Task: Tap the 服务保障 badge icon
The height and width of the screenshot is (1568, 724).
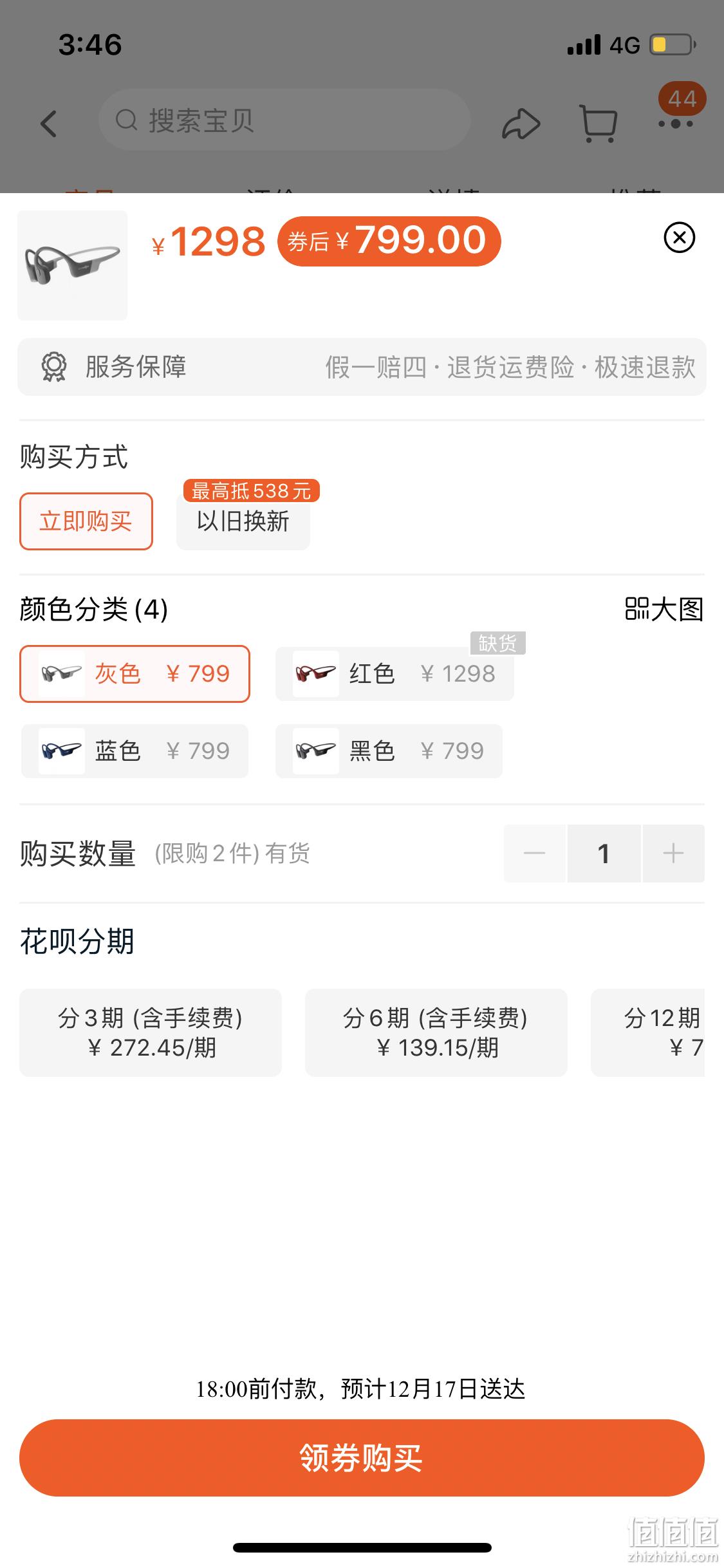Action: point(54,367)
